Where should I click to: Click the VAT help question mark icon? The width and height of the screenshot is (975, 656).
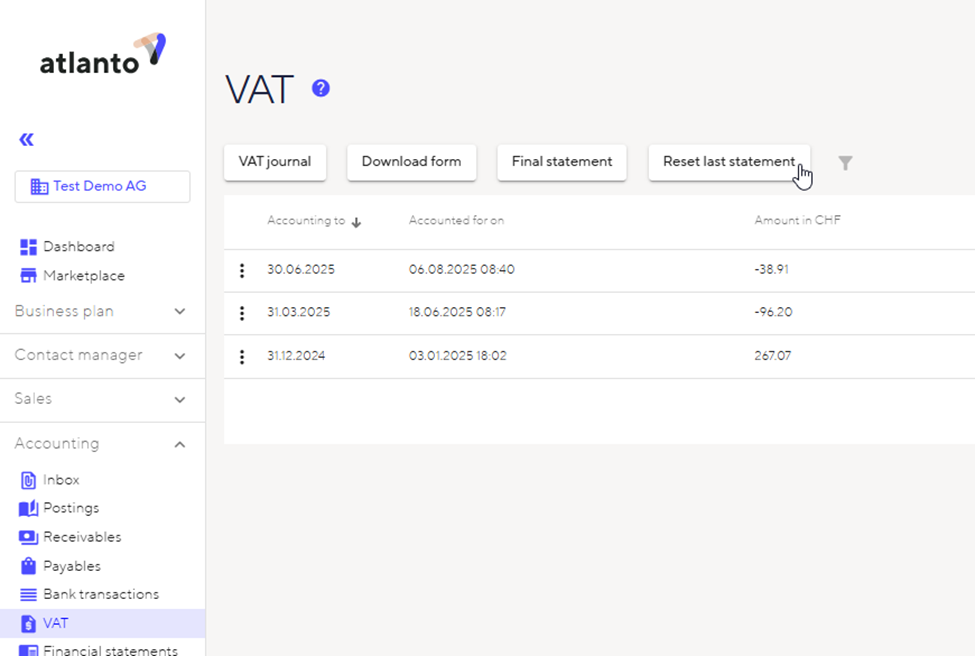coord(320,89)
